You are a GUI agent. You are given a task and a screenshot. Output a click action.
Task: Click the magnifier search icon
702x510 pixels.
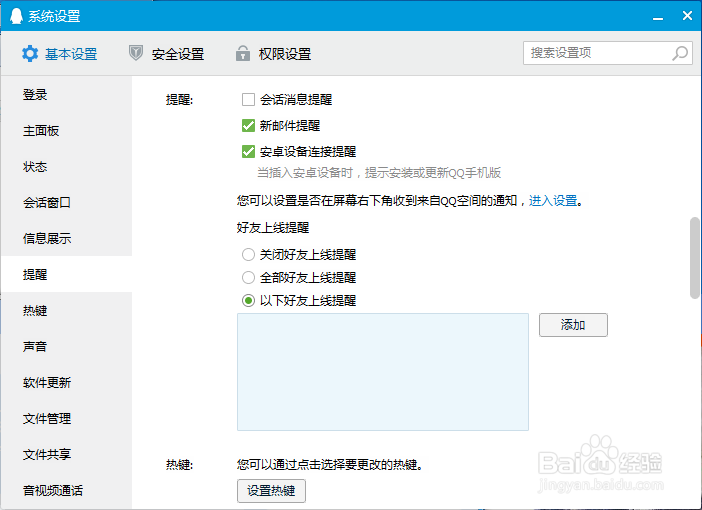pos(680,53)
